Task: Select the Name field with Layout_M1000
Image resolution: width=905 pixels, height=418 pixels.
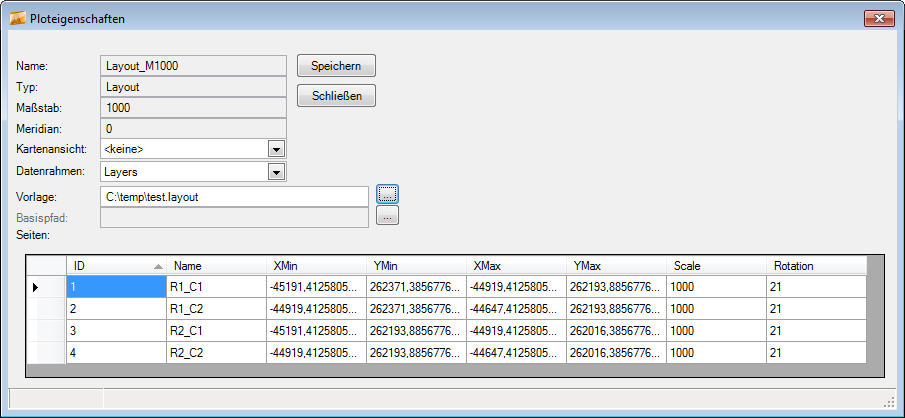Action: 193,66
